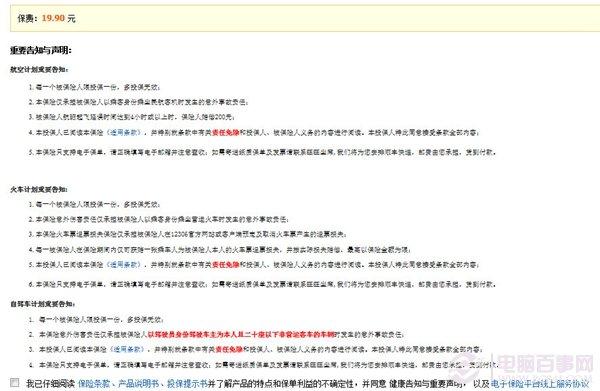Click red 责任免除 text in 航空计划 section

[x=225, y=132]
